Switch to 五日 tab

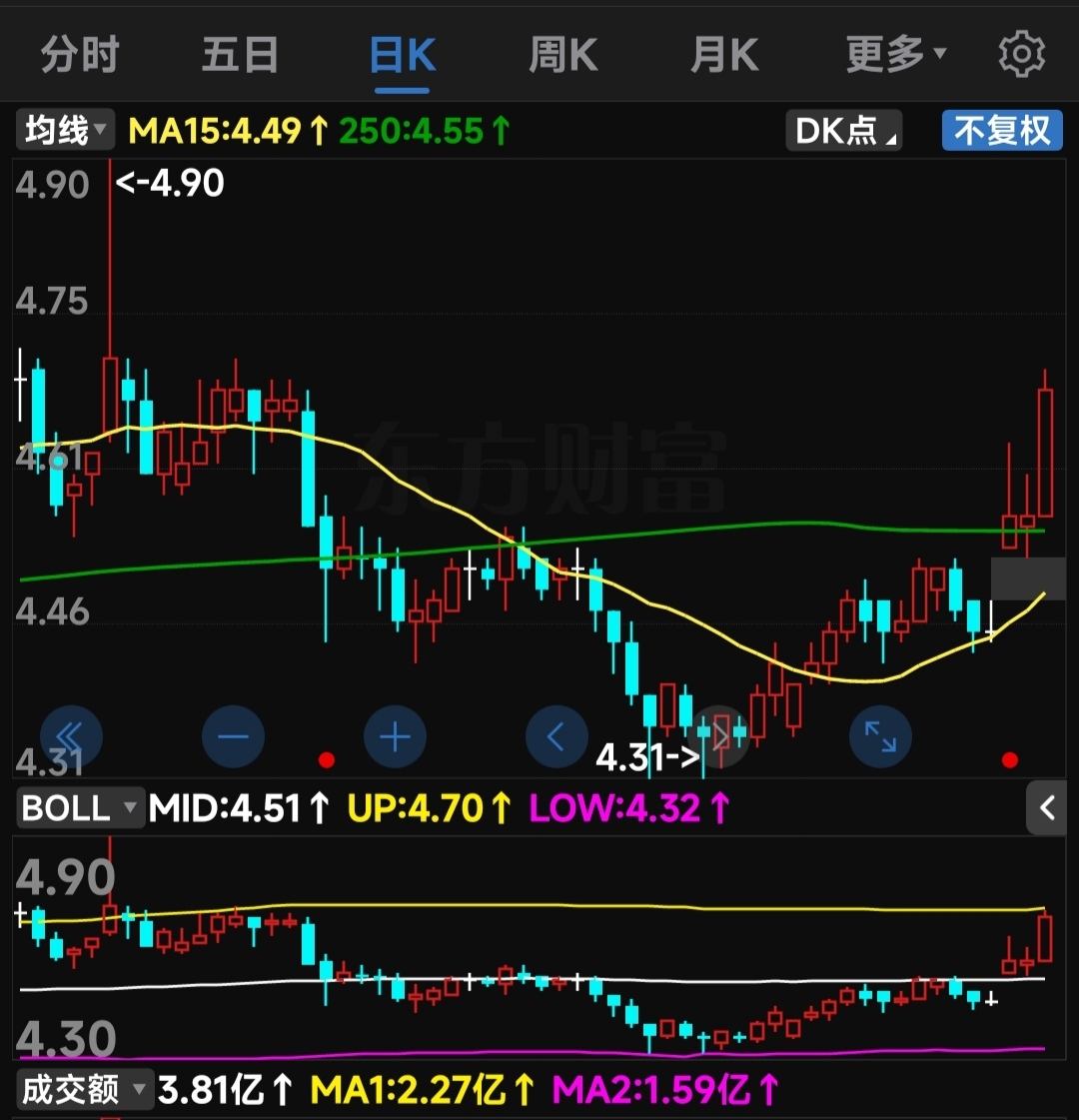(240, 55)
